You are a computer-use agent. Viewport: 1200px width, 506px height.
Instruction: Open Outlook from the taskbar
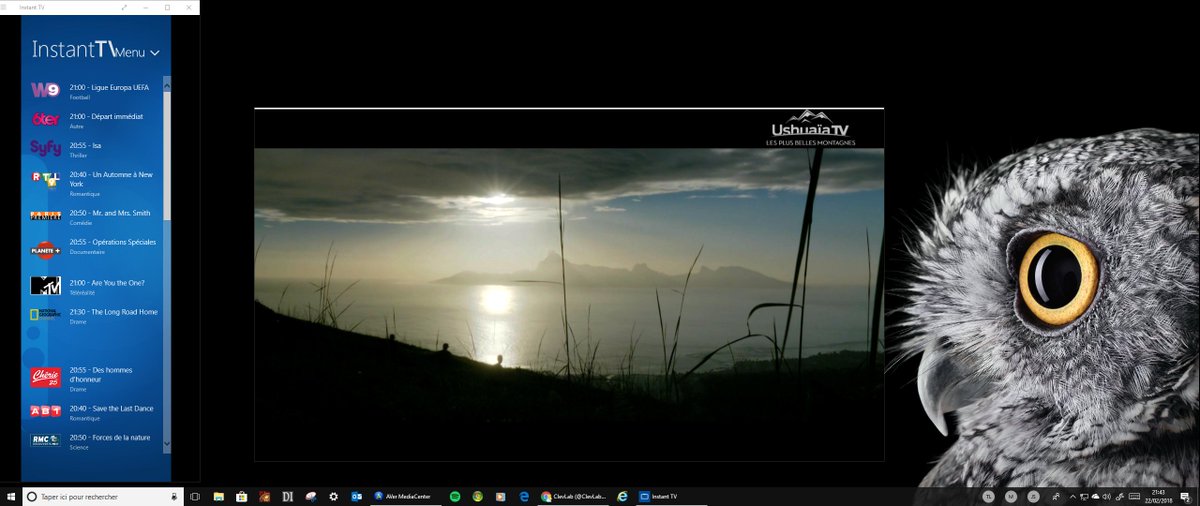click(356, 496)
